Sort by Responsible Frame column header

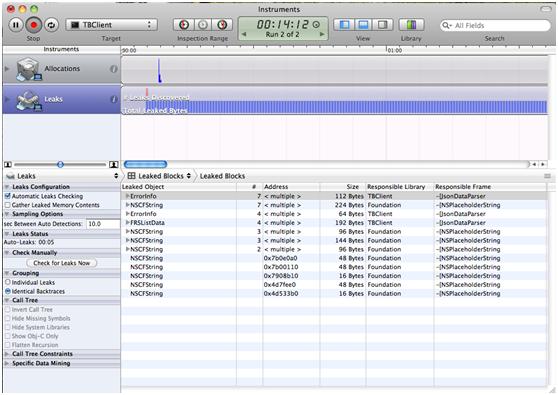pos(490,187)
